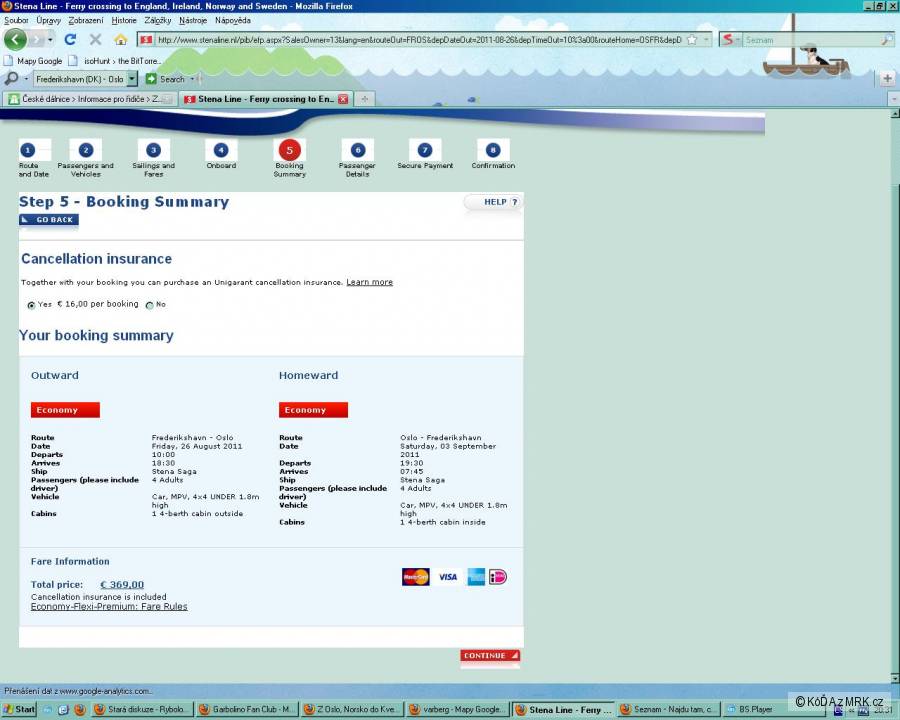Click the Seznam search engine icon
This screenshot has height=720, width=900.
[728, 40]
